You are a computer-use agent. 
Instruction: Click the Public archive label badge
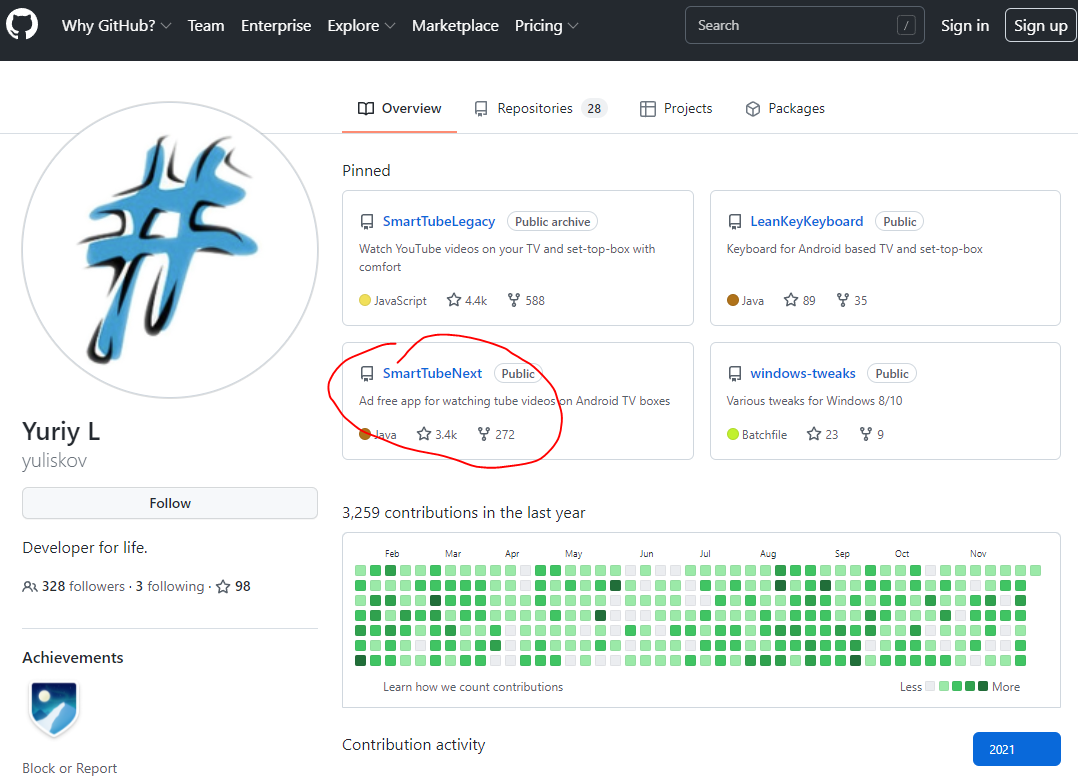click(553, 221)
